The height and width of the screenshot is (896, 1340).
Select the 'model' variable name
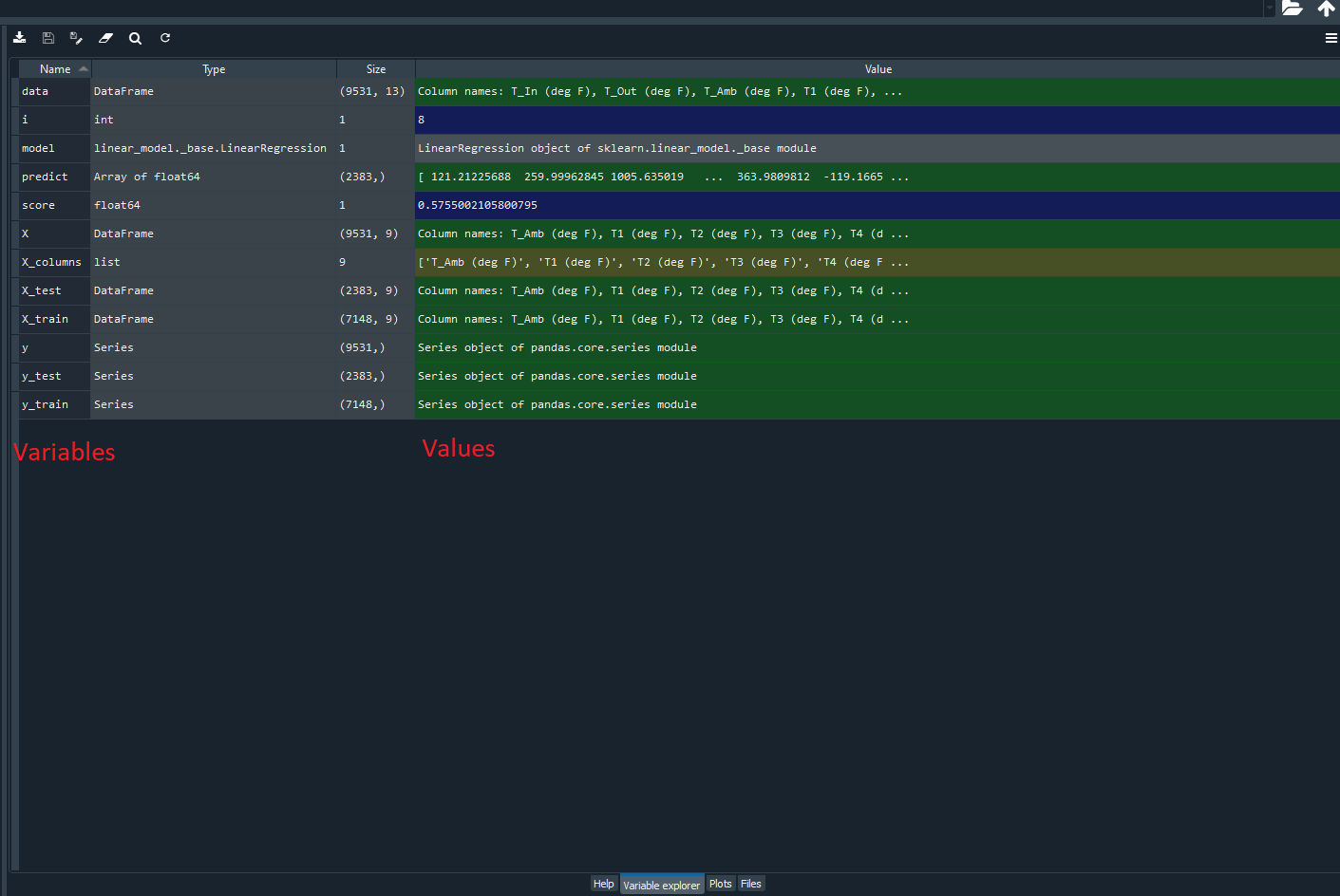click(38, 149)
